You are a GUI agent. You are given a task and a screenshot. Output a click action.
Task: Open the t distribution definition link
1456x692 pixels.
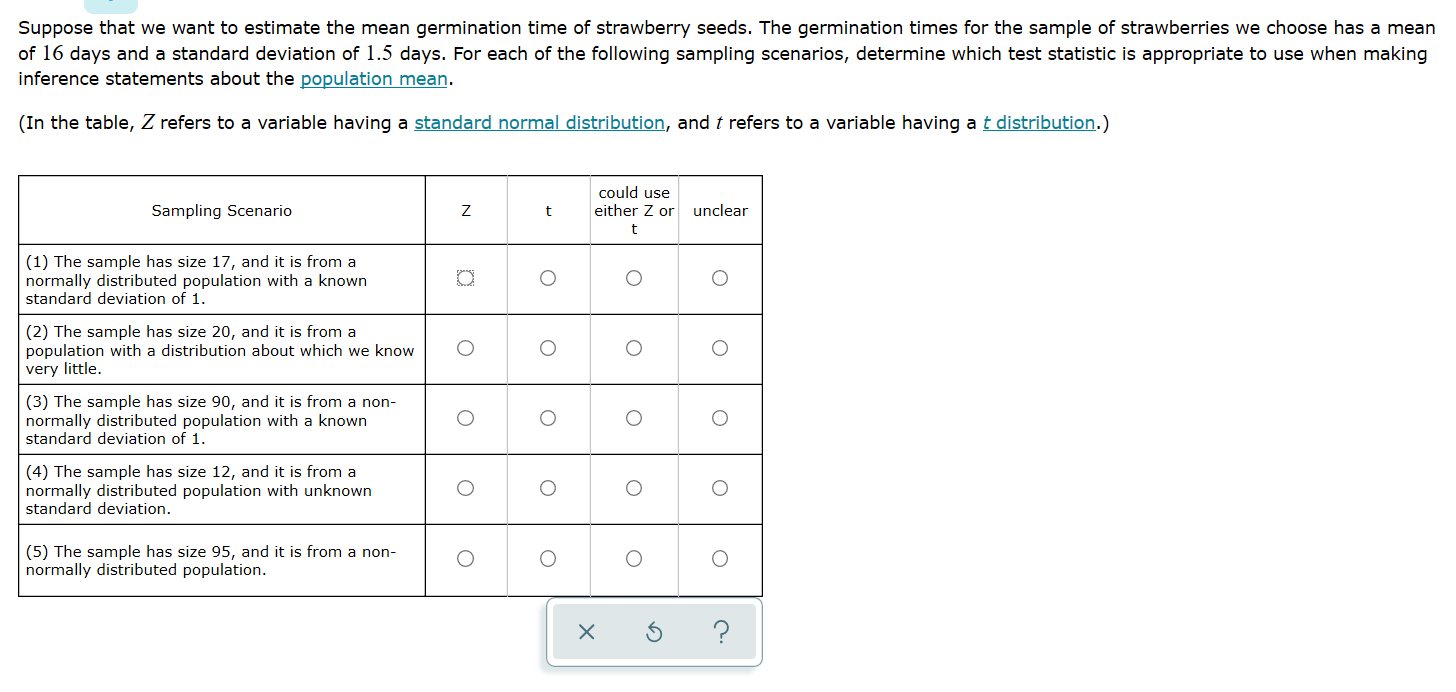tap(1039, 123)
